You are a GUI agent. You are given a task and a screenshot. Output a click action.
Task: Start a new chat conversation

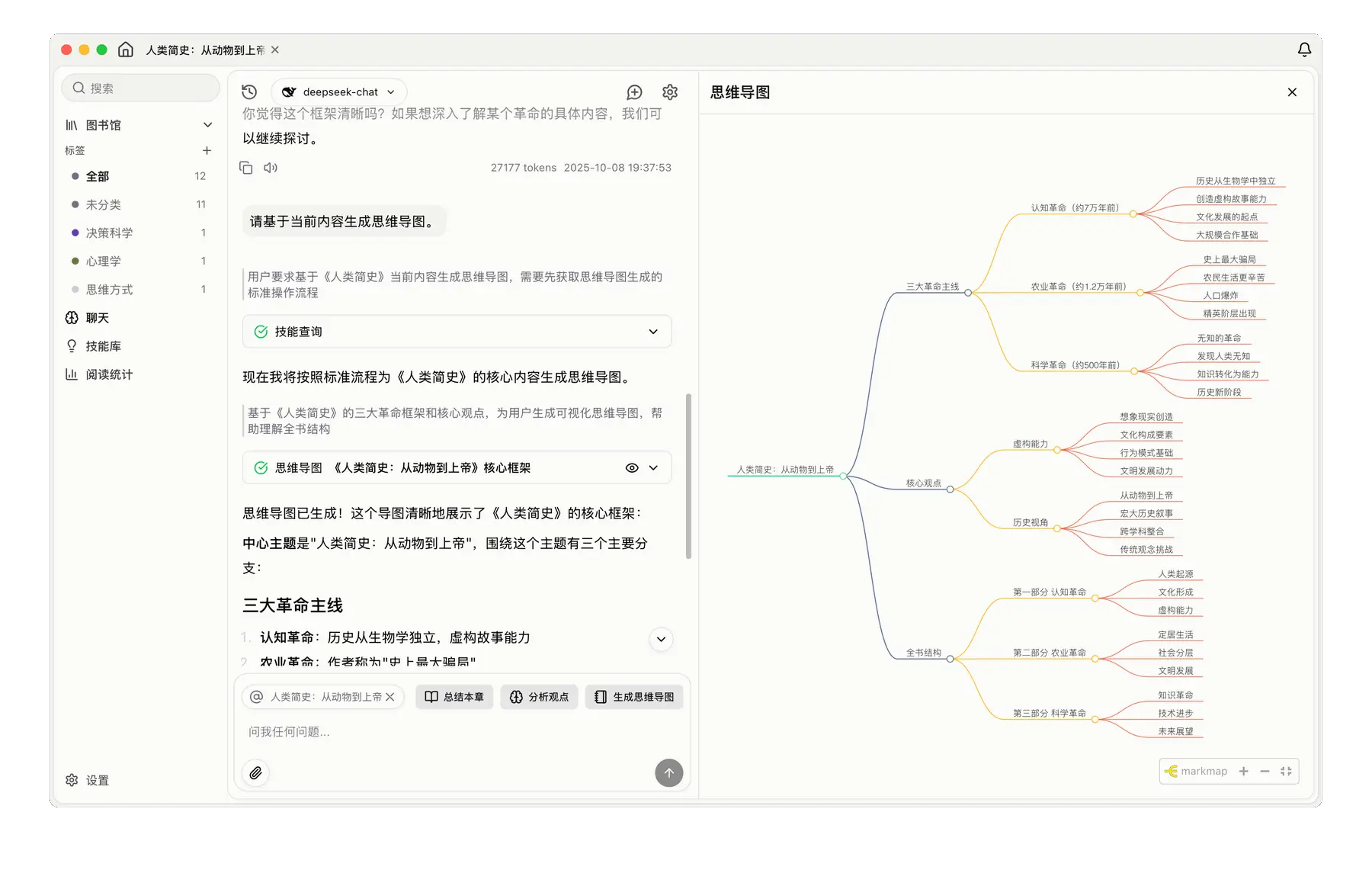click(634, 92)
